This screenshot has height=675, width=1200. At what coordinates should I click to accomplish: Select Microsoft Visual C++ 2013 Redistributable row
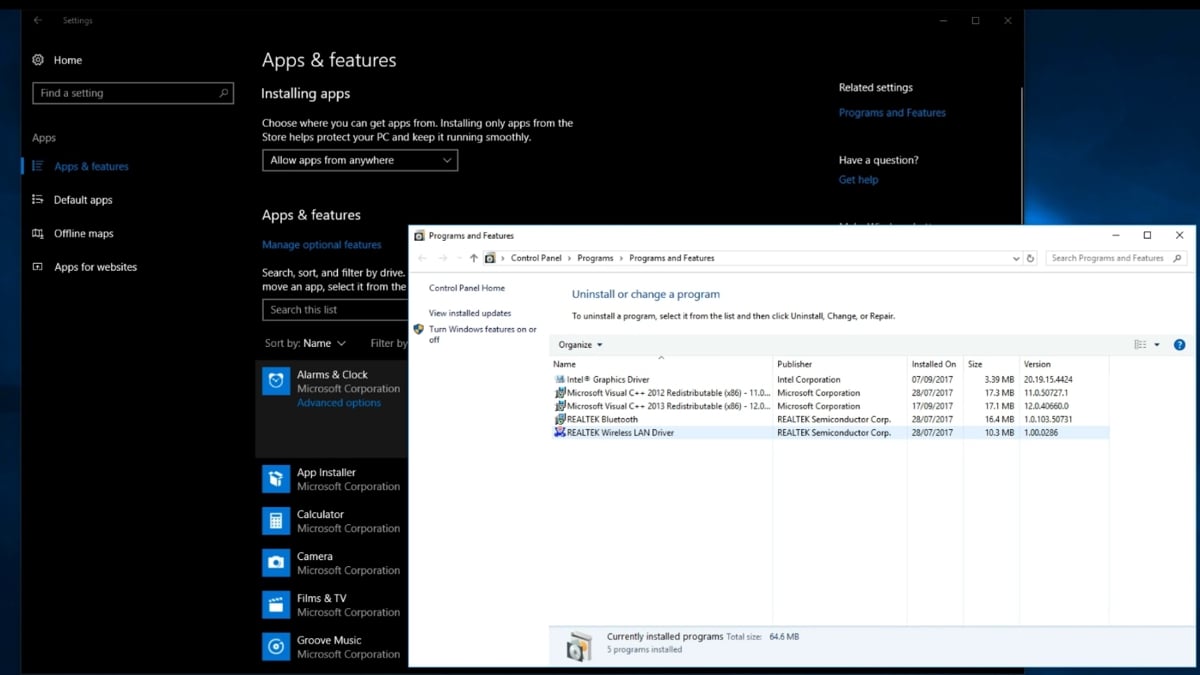[829, 406]
